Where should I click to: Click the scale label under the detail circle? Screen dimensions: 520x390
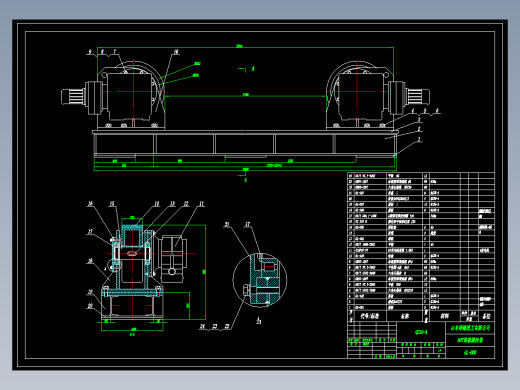(259, 320)
